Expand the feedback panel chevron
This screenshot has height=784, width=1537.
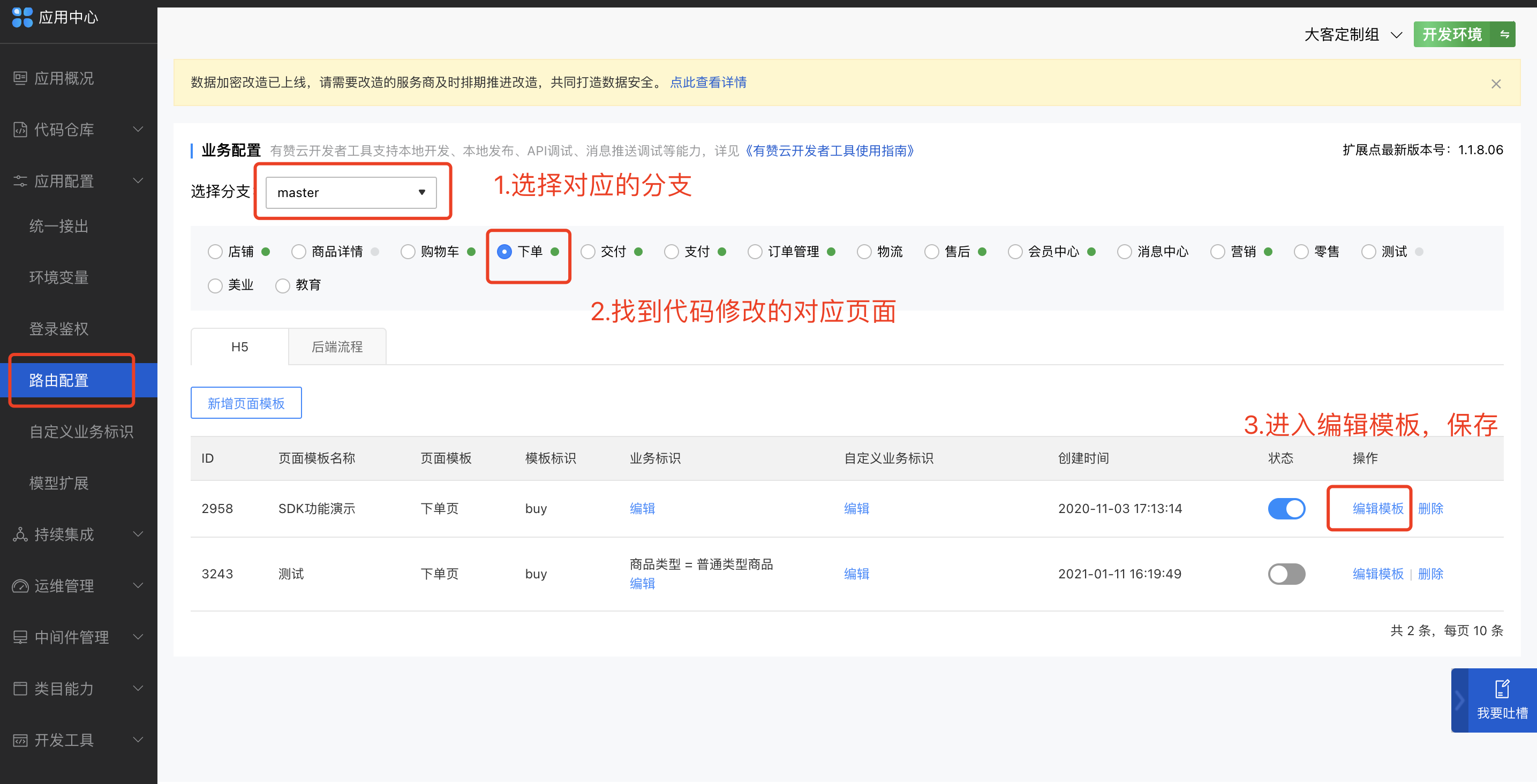1459,700
